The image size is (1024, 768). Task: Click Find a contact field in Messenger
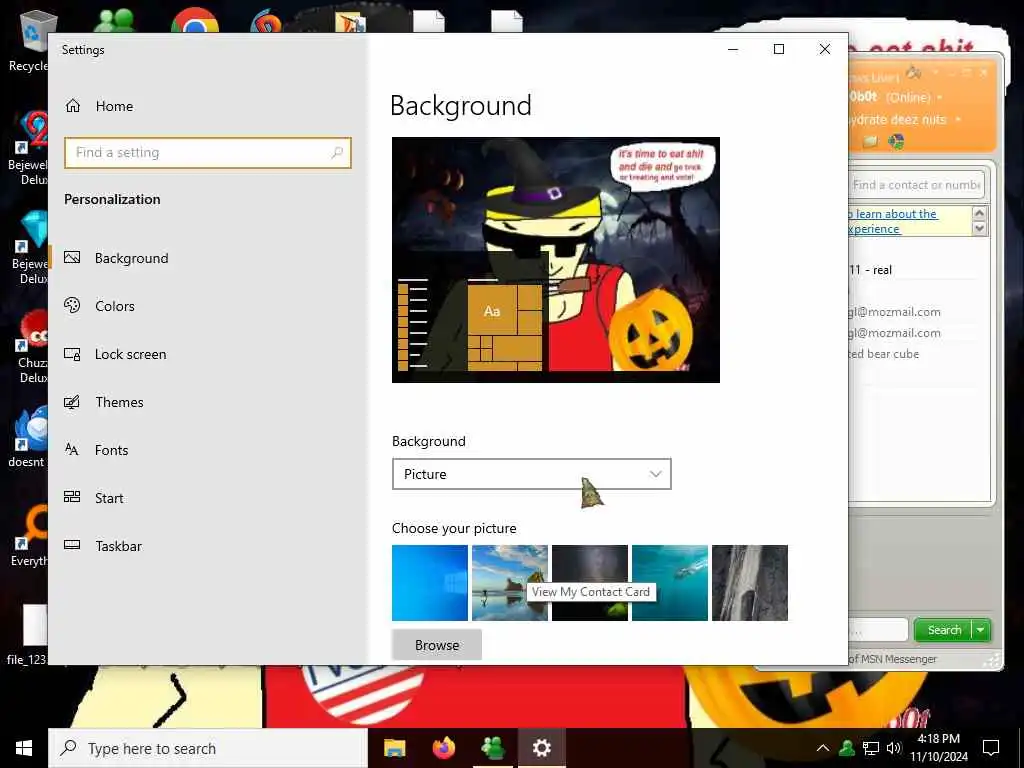tap(916, 185)
